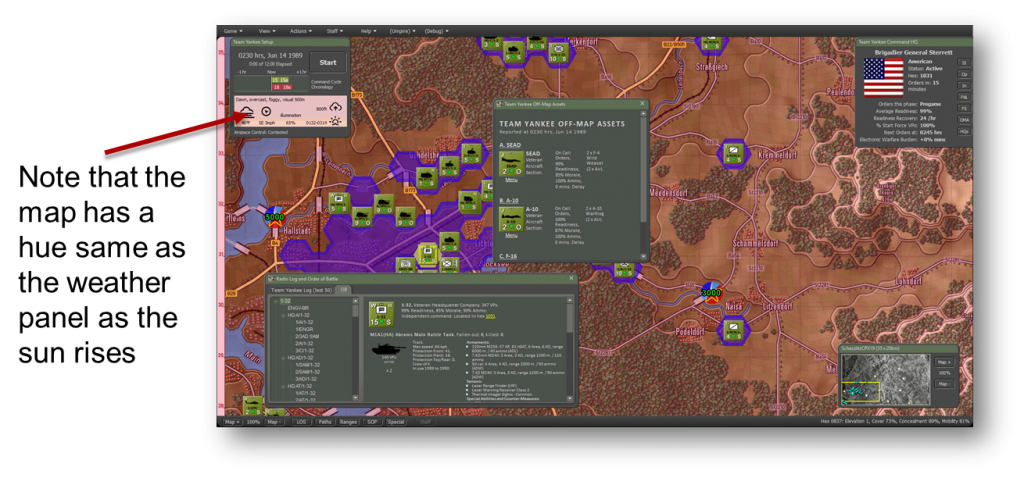Viewport: 1024px width, 478px height.
Task: Select 2/3AD SAM in the order of battle tree
Action: (x=307, y=336)
